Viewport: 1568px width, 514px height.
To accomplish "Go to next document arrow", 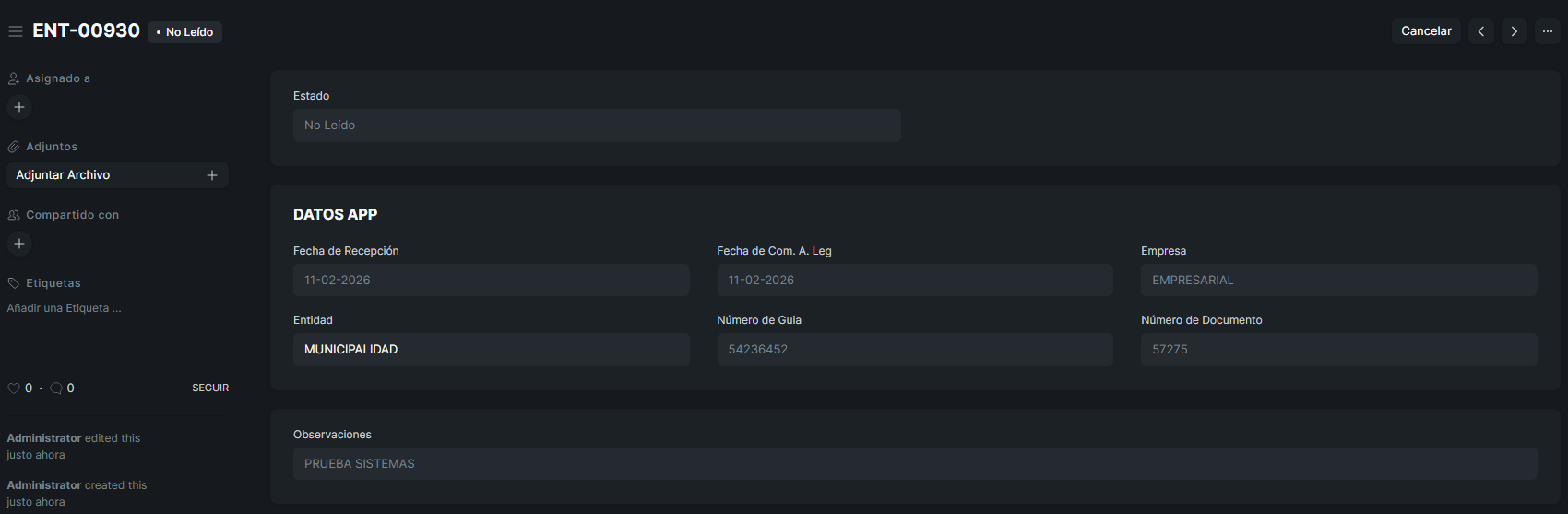I will [1514, 31].
